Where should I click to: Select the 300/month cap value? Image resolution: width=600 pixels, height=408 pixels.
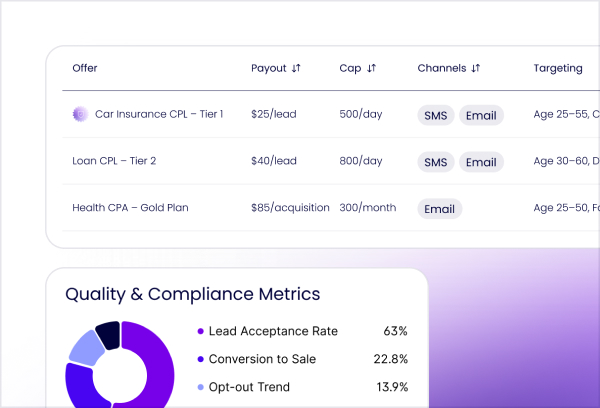[368, 207]
